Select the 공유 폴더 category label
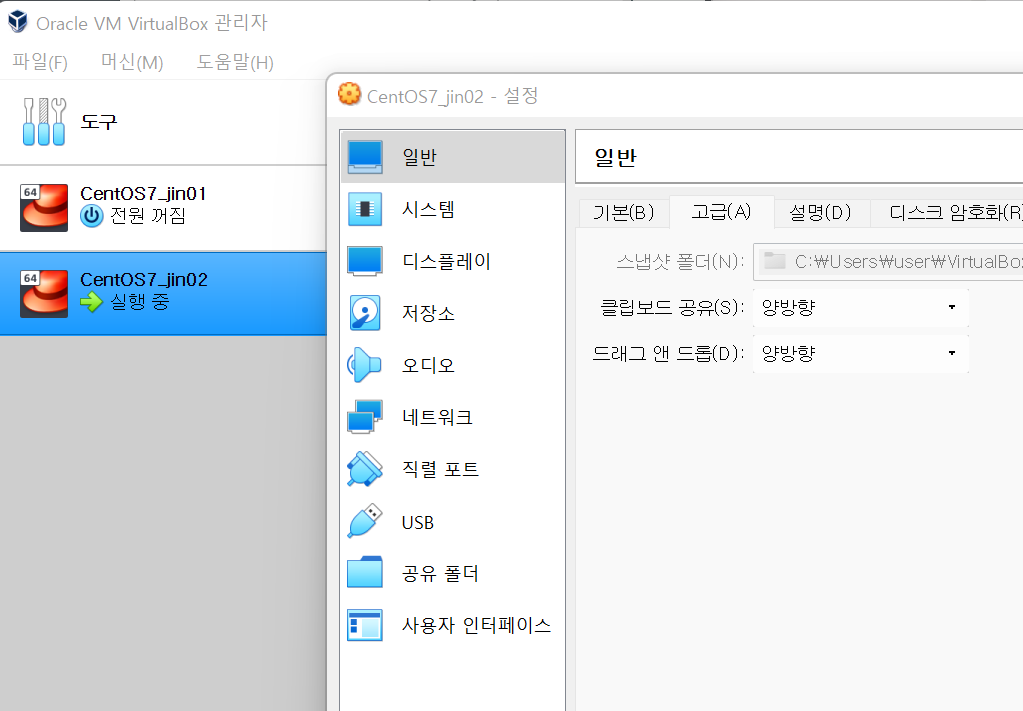 coord(440,573)
